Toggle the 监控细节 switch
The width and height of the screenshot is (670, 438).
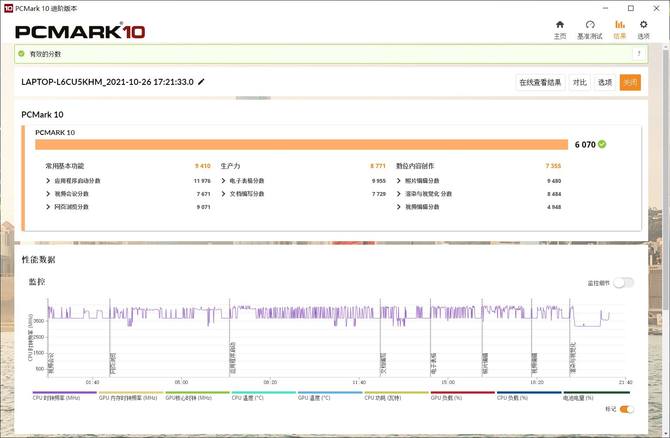(x=623, y=283)
